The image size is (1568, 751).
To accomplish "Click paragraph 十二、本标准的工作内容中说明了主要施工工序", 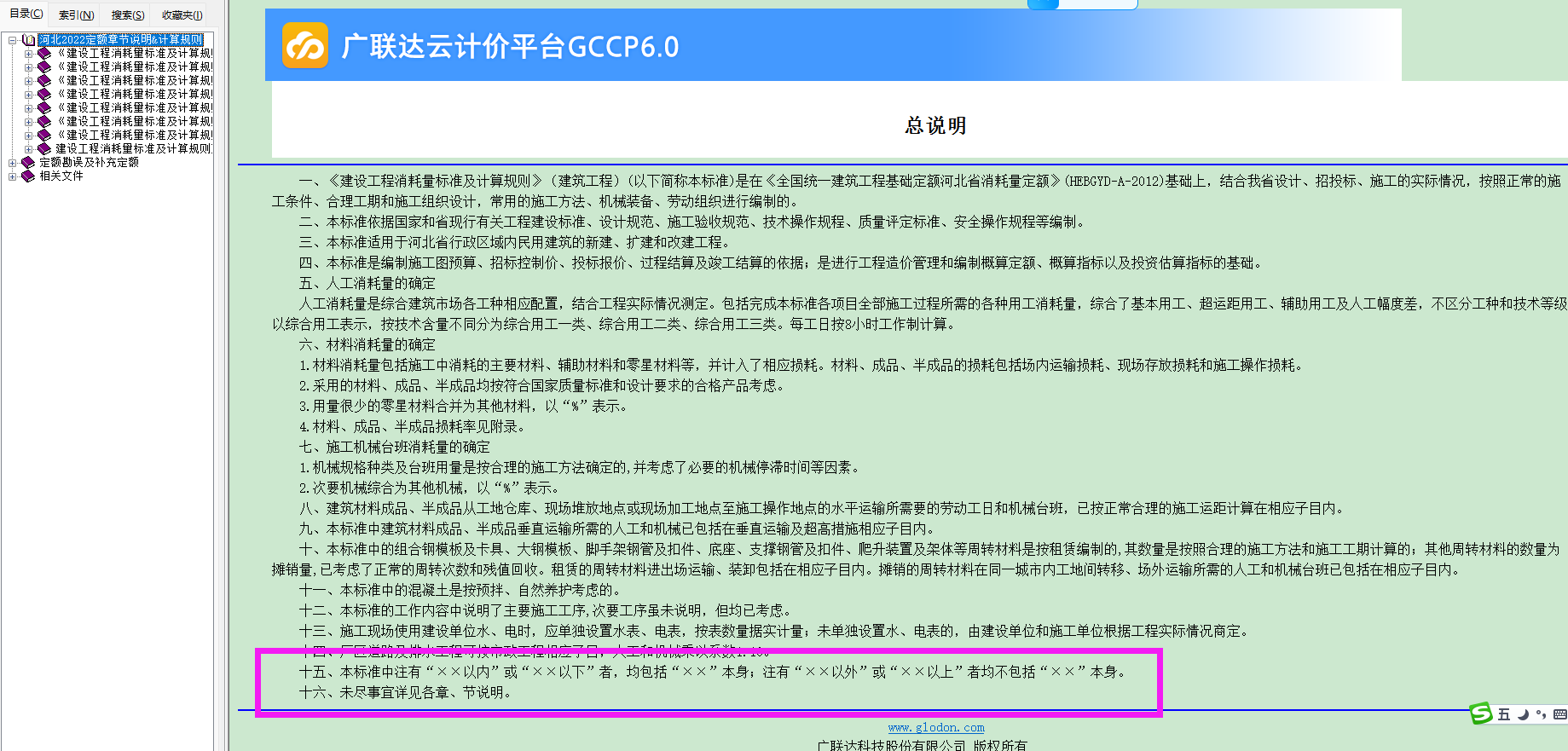I will [x=548, y=610].
